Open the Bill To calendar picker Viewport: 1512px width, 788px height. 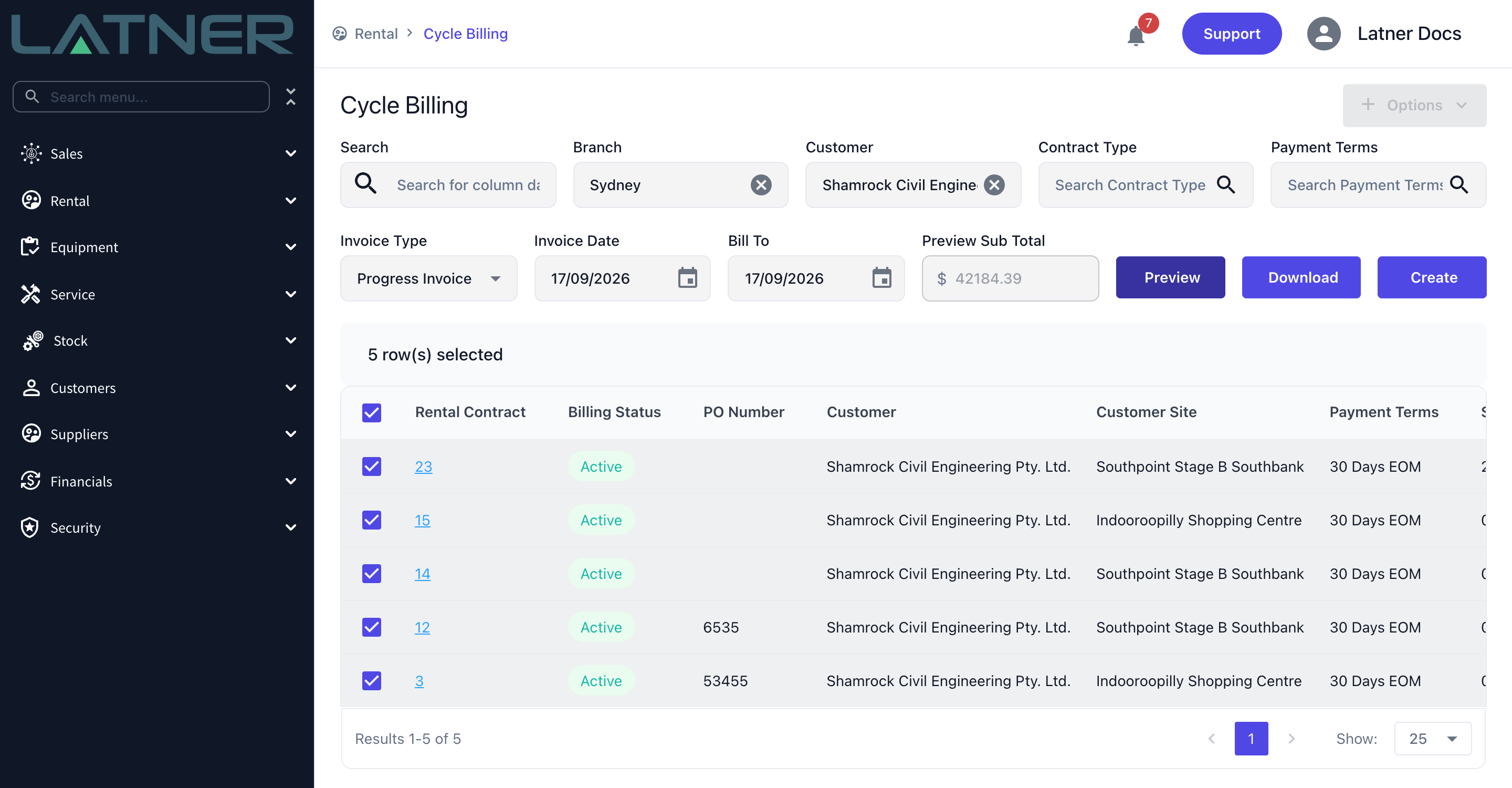(881, 278)
